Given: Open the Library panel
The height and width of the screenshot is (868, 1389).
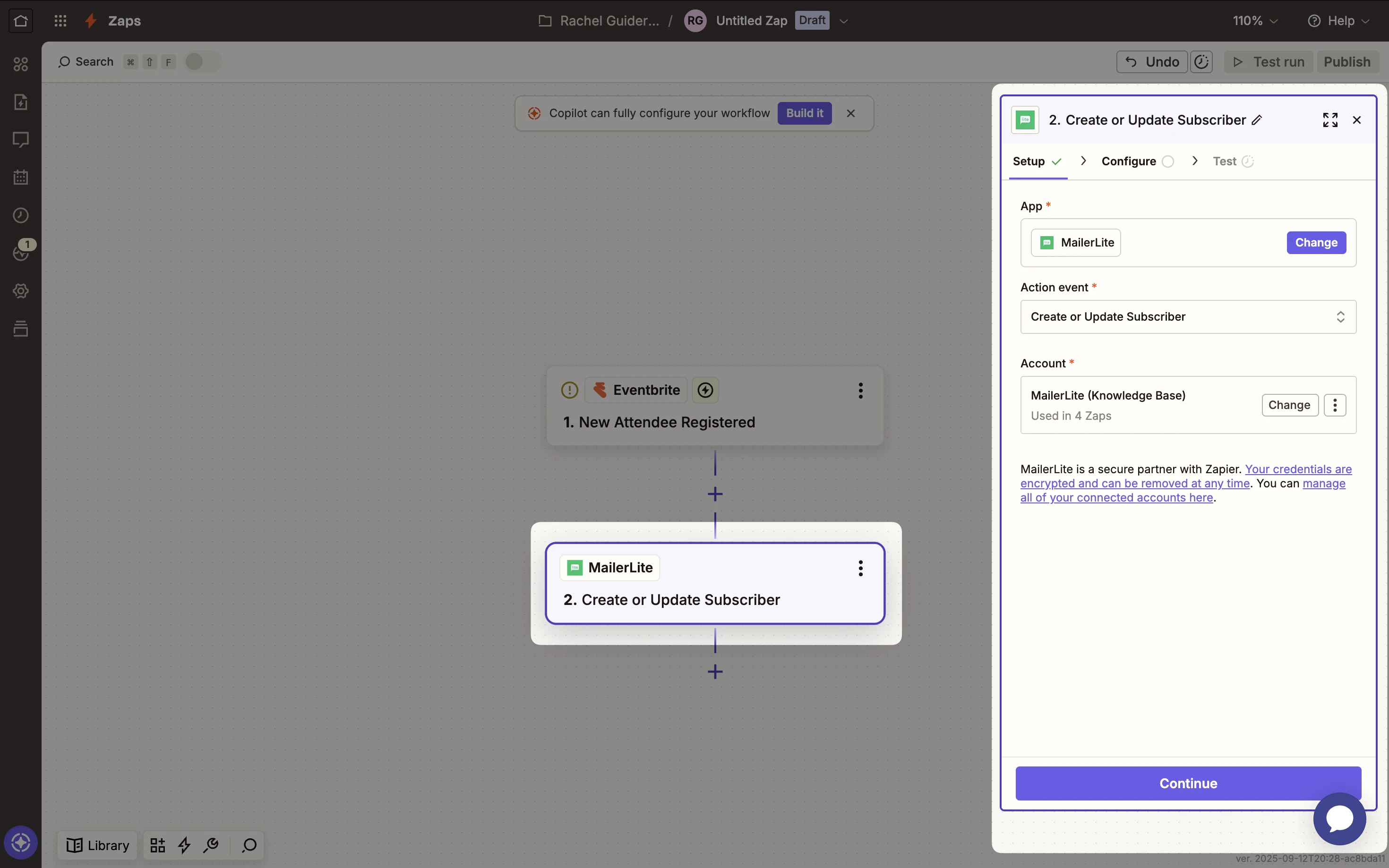Looking at the screenshot, I should pos(98,845).
